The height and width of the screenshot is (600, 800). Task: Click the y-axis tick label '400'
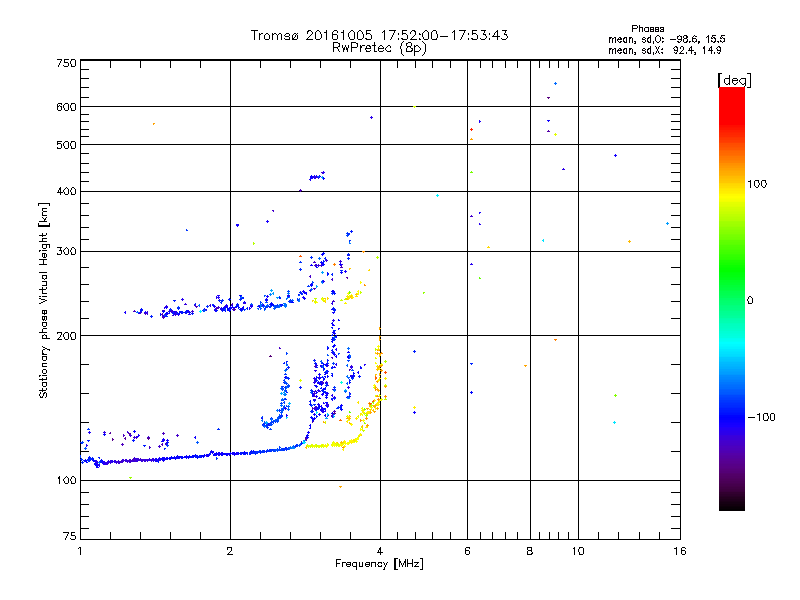pos(66,192)
